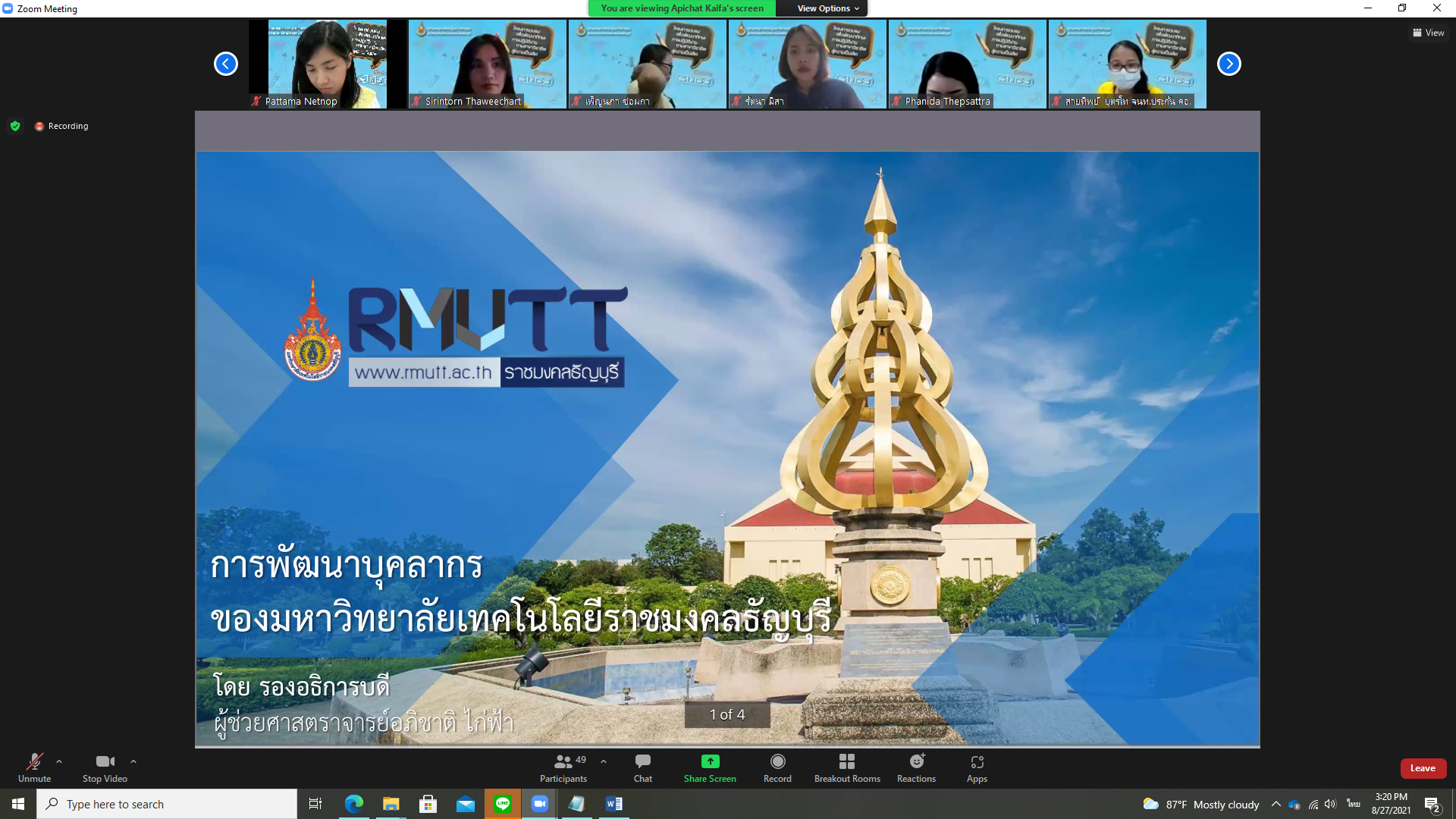Open audio options caret beside Unmute
Viewport: 1456px width, 819px height.
59,761
